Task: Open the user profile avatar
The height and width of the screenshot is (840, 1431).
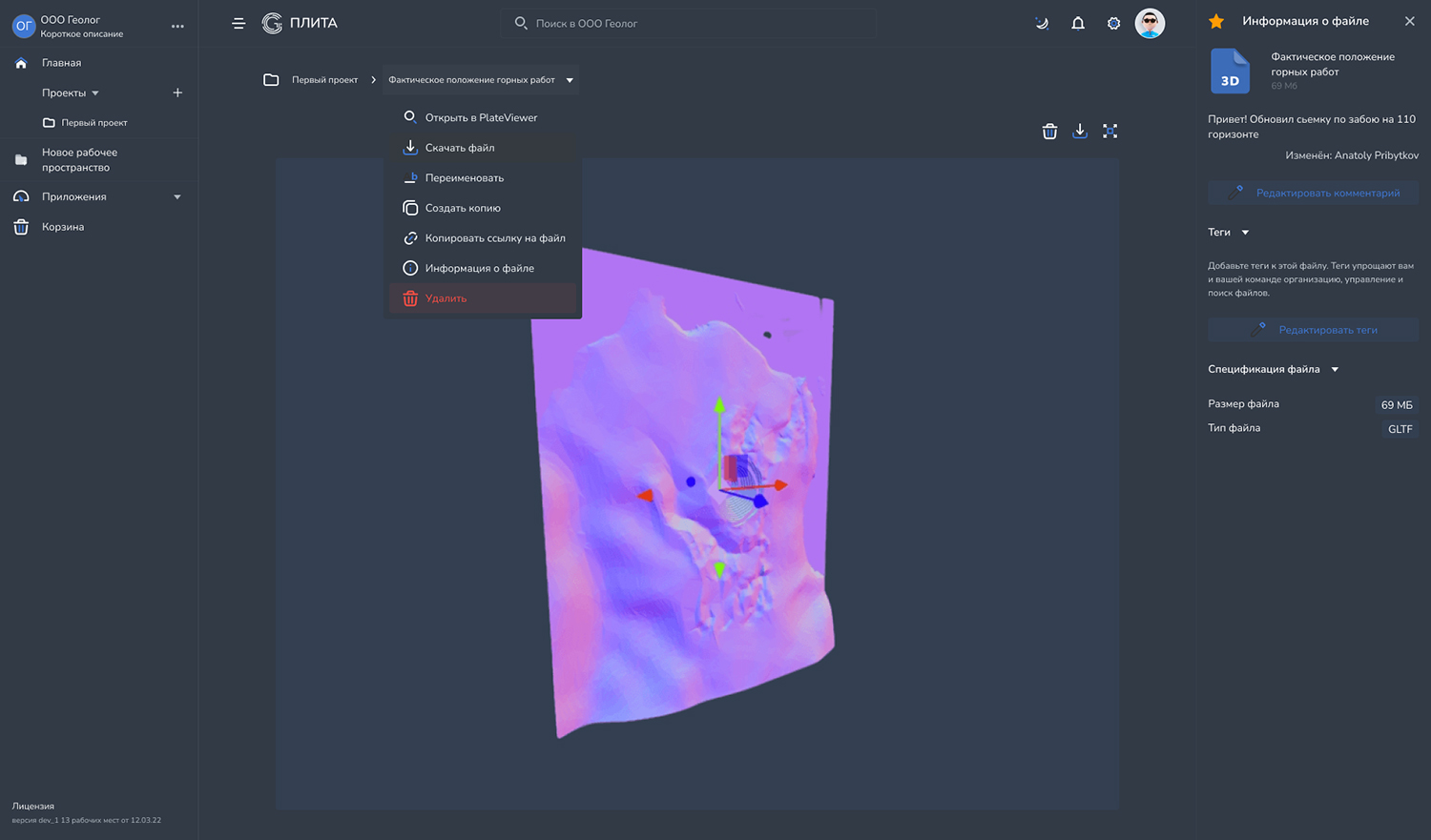Action: point(1150,23)
